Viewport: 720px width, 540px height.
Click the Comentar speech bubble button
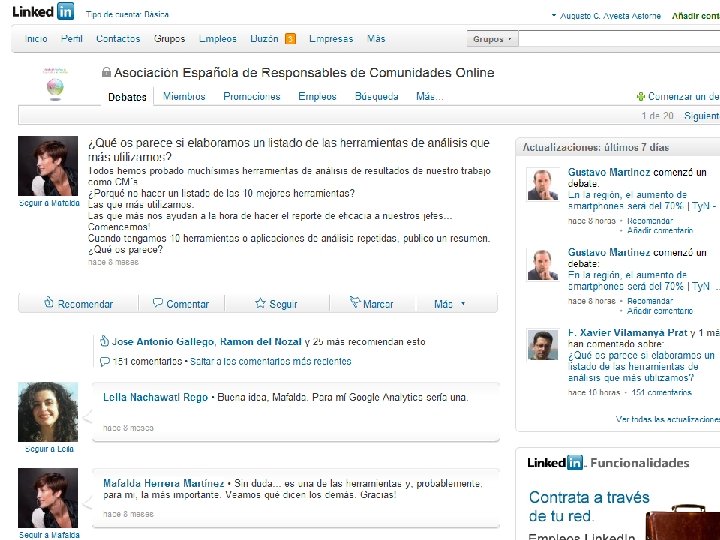(181, 304)
